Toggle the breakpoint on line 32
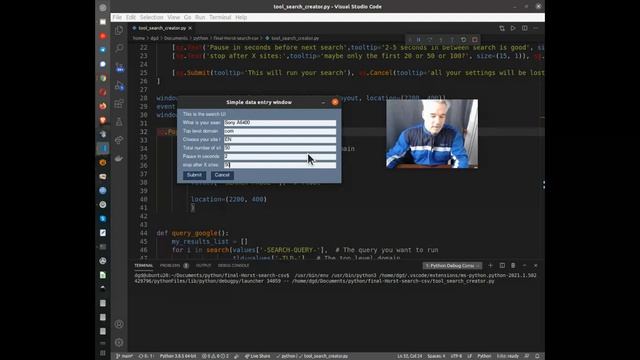This screenshot has width=640, height=360. coord(133,132)
